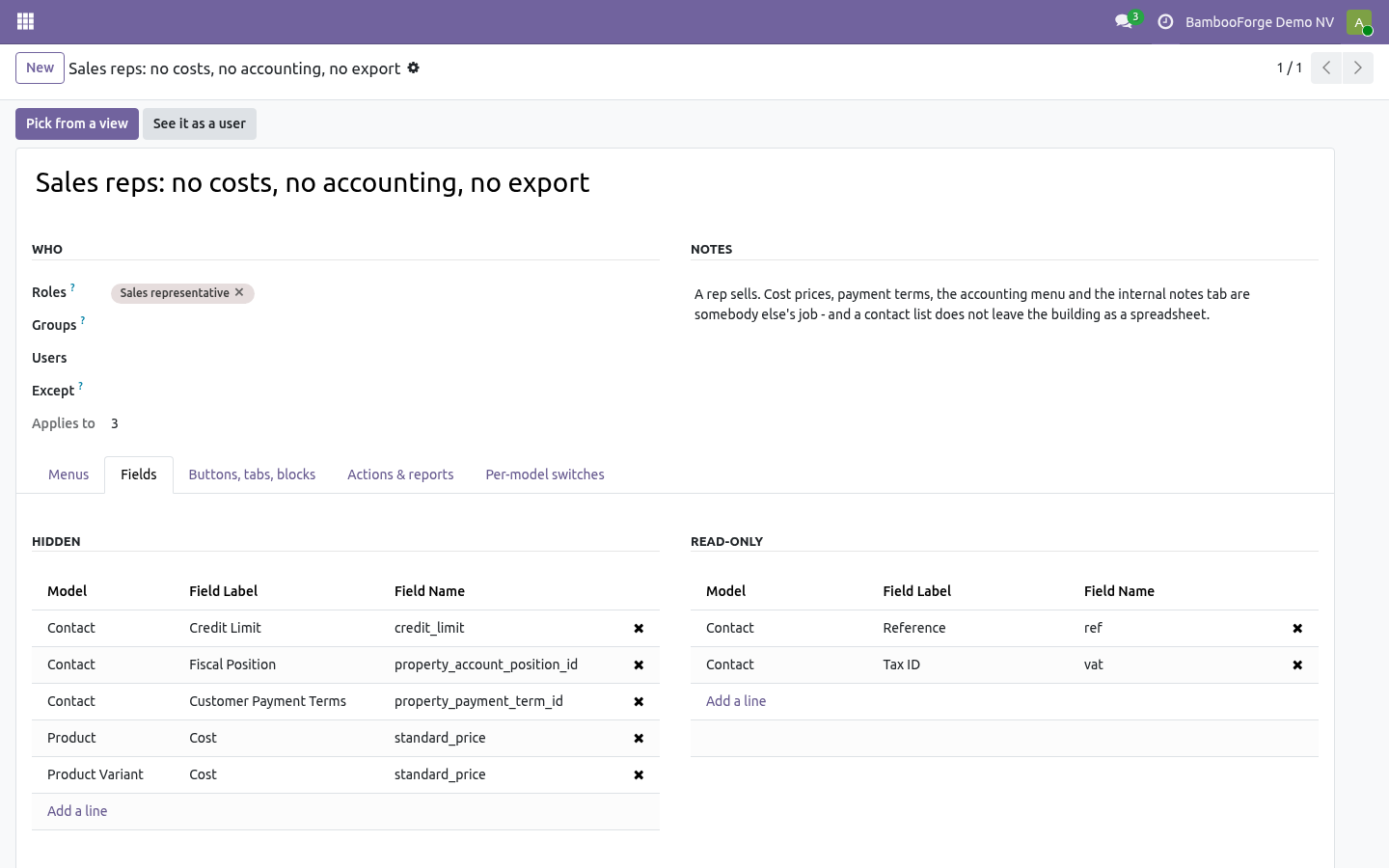Open the Actions & reports tab
The width and height of the screenshot is (1389, 868).
(x=400, y=475)
